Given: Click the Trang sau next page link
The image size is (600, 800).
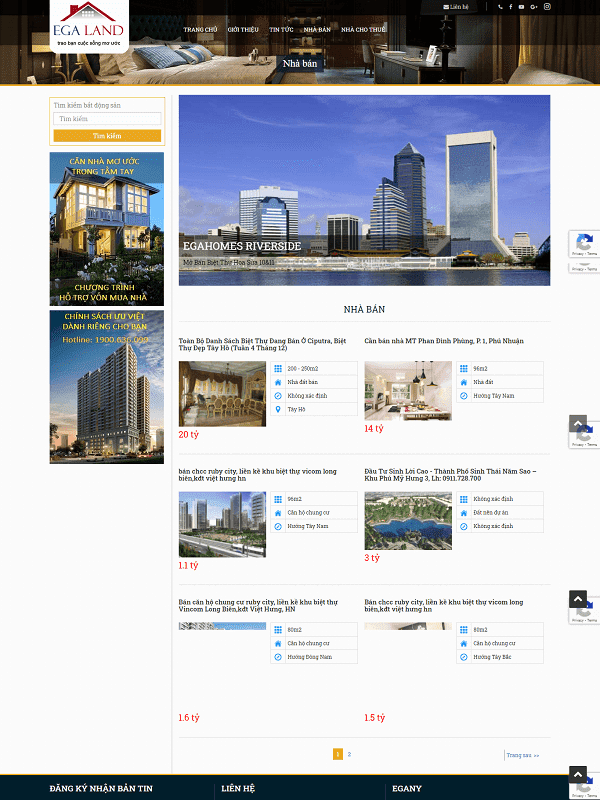Looking at the screenshot, I should 522,755.
